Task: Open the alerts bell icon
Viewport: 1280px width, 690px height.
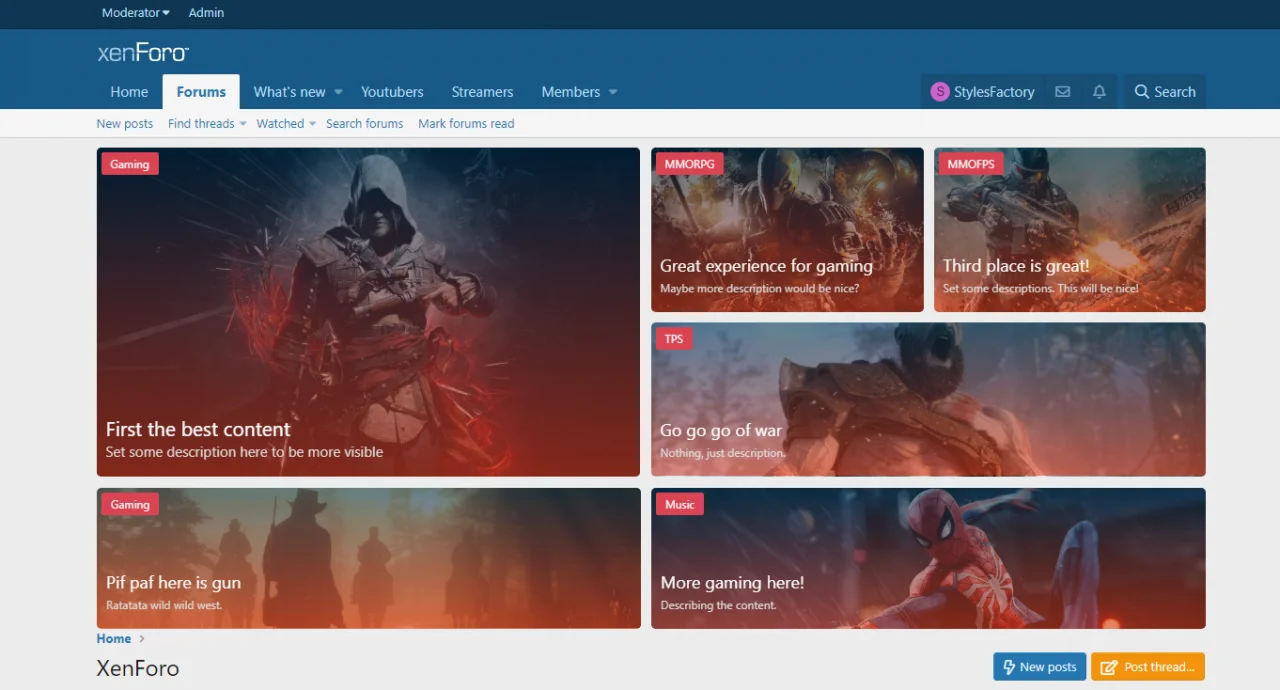Action: [x=1099, y=92]
